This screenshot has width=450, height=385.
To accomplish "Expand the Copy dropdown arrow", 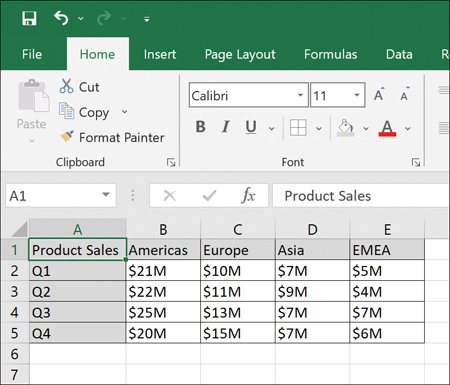I will [x=125, y=112].
